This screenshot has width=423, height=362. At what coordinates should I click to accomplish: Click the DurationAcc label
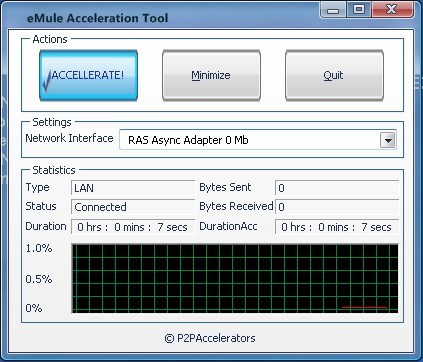coord(228,226)
